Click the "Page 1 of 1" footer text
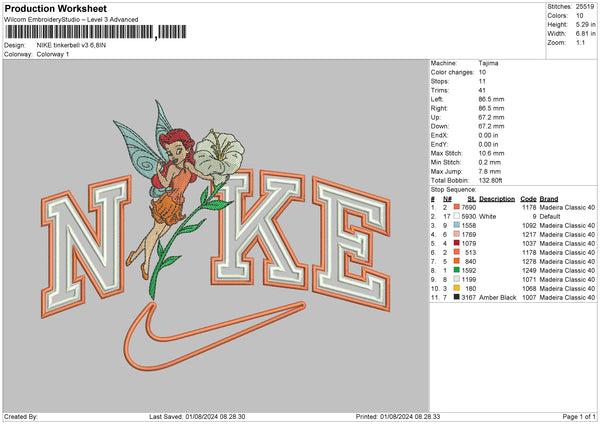The width and height of the screenshot is (600, 424). [x=579, y=416]
